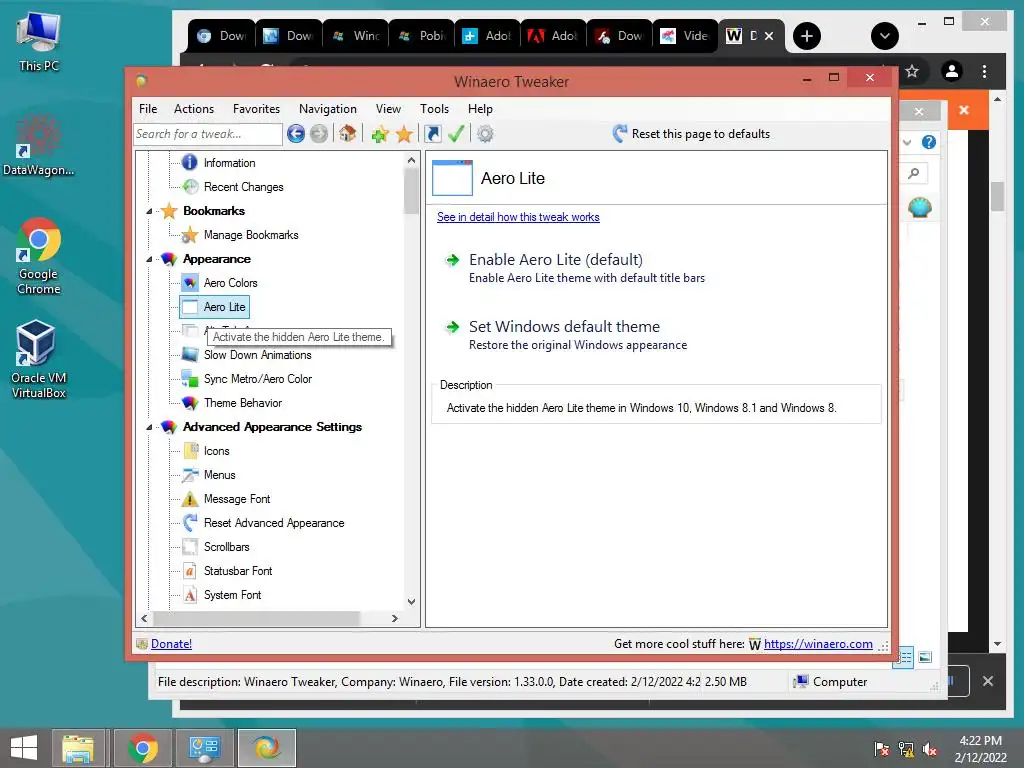The width and height of the screenshot is (1024, 768).
Task: Open a new Chrome tab with plus button
Action: [x=807, y=36]
